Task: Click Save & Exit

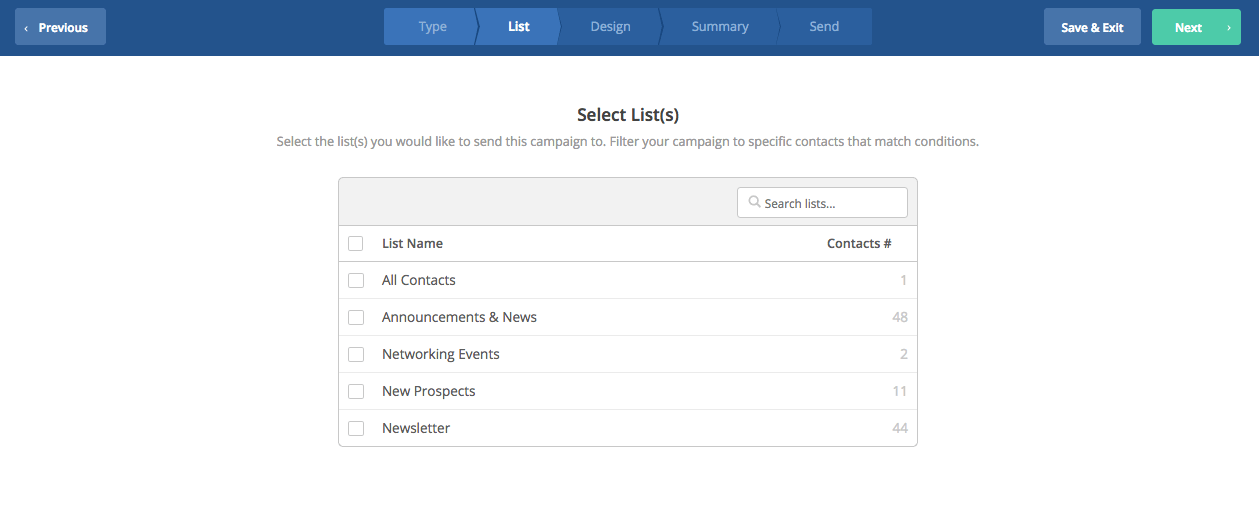Action: click(1092, 27)
